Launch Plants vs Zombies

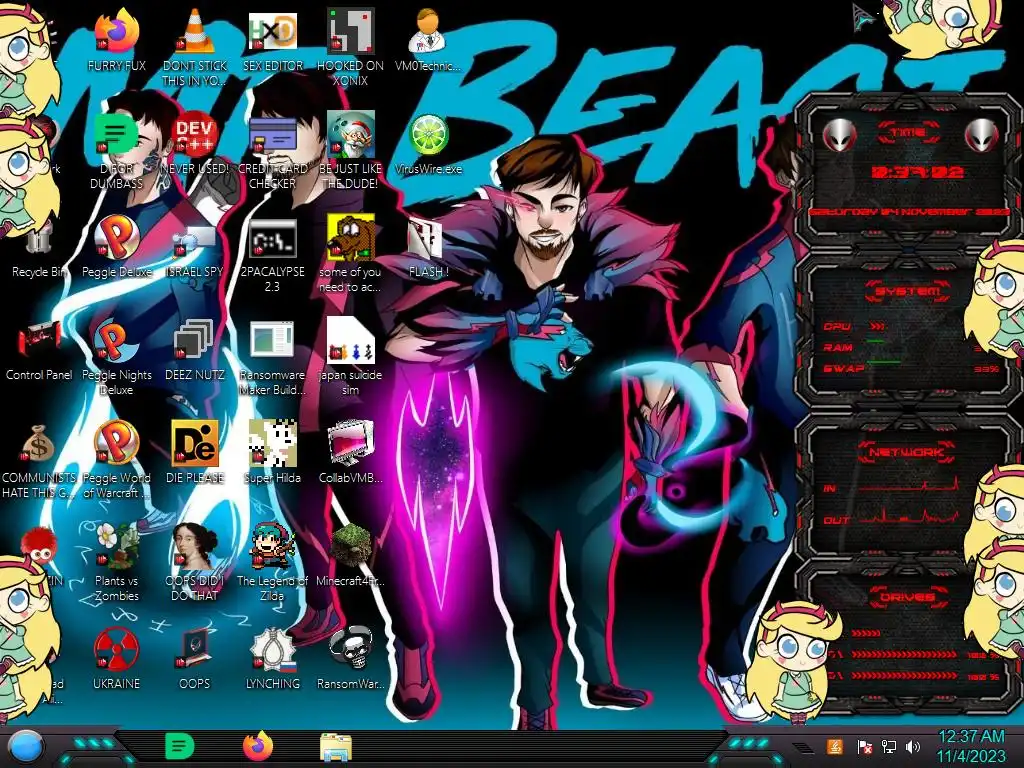[116, 548]
